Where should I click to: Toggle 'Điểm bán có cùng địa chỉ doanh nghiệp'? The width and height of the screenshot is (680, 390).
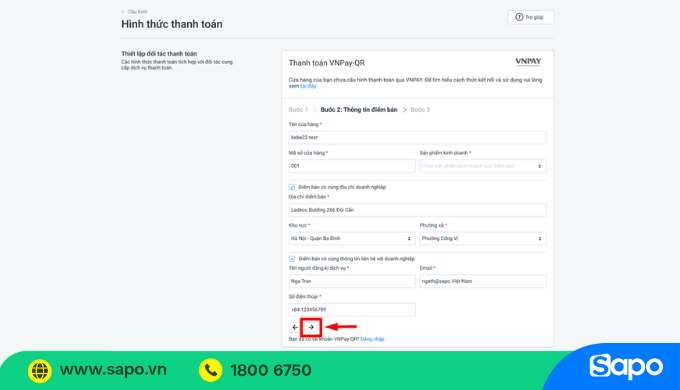[292, 187]
